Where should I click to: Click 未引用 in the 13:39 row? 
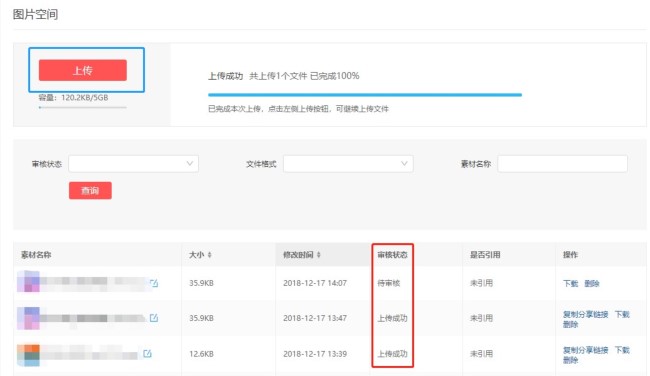481,354
